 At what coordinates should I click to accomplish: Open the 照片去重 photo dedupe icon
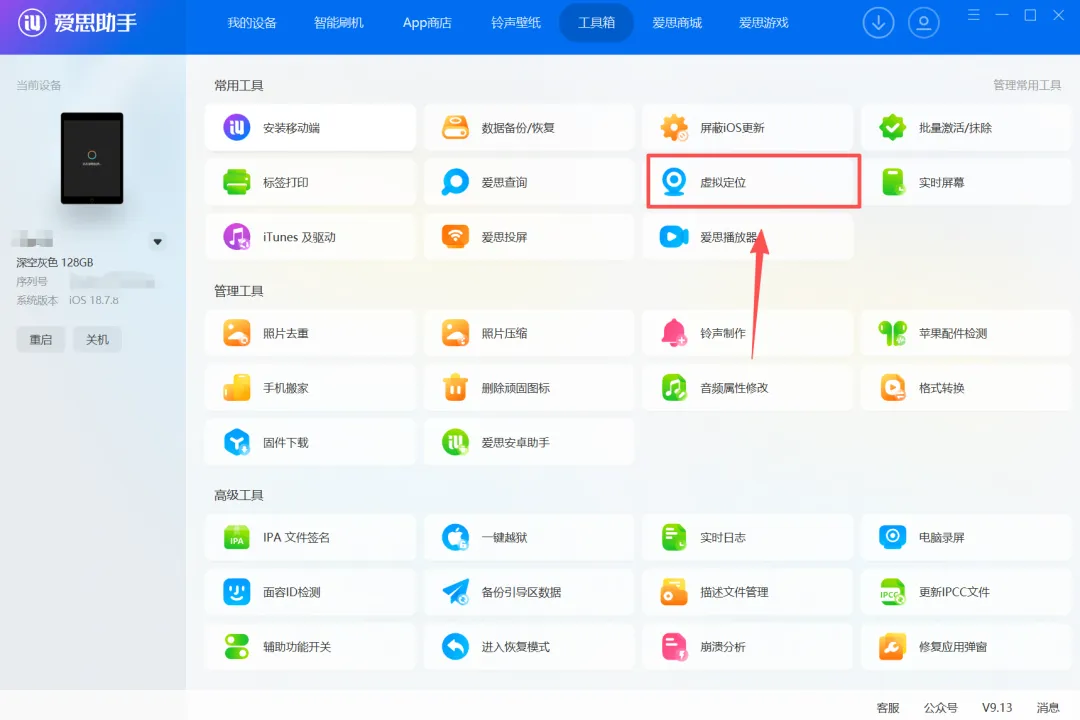pos(236,333)
